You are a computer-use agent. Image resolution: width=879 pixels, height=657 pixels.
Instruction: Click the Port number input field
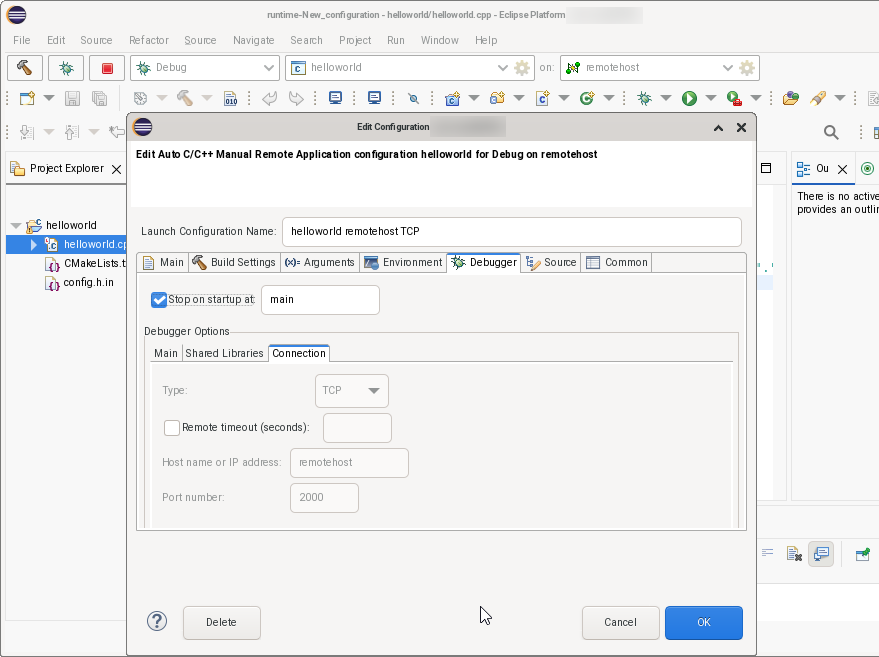click(x=324, y=497)
